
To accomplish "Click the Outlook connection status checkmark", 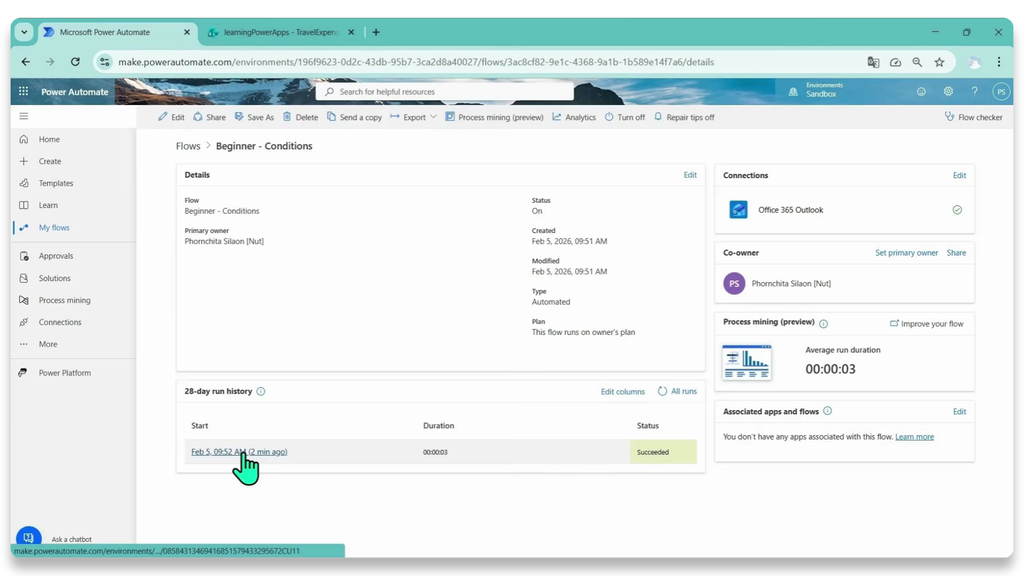I will click(957, 210).
